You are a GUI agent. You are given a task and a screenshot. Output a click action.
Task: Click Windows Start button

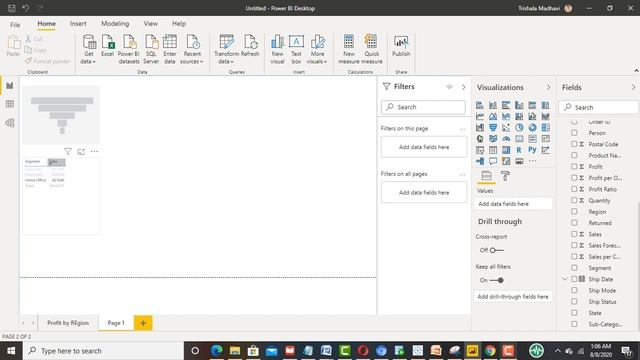11,351
